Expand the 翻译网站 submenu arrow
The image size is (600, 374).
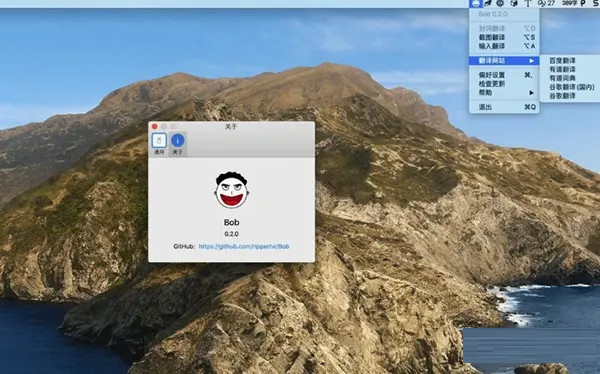point(532,60)
